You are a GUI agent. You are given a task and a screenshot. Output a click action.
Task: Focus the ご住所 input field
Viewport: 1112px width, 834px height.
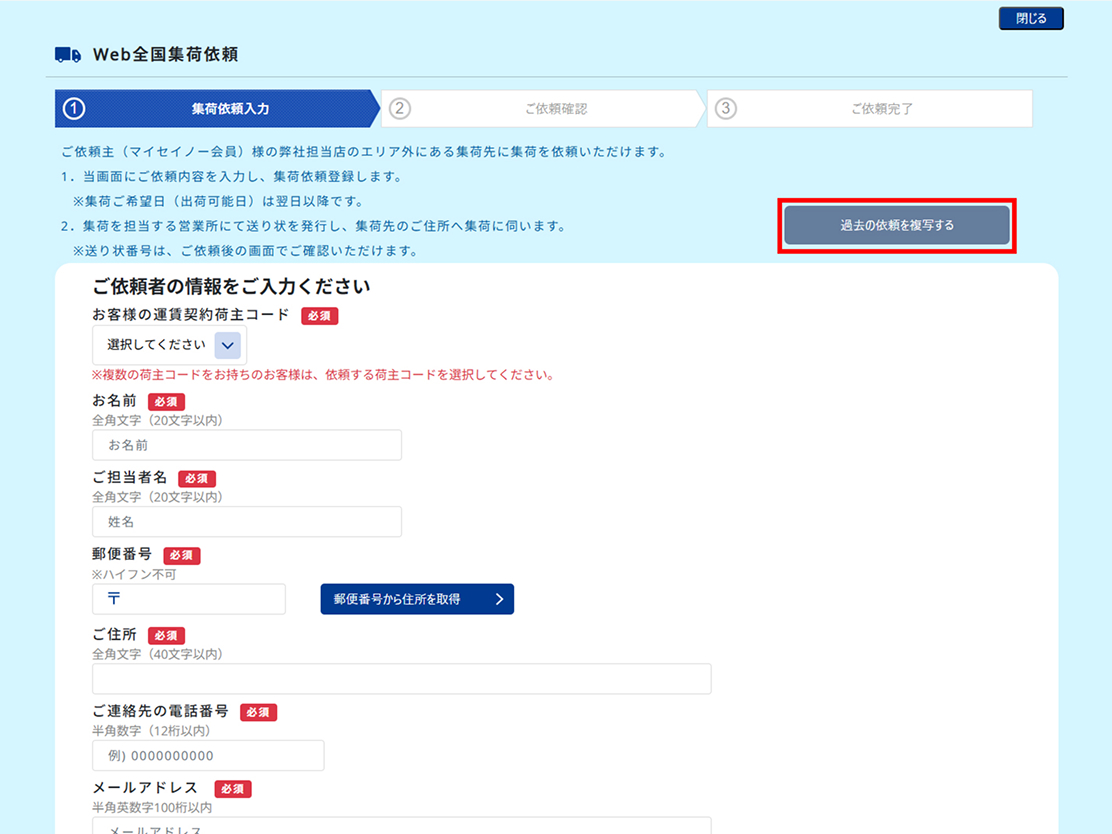[401, 679]
